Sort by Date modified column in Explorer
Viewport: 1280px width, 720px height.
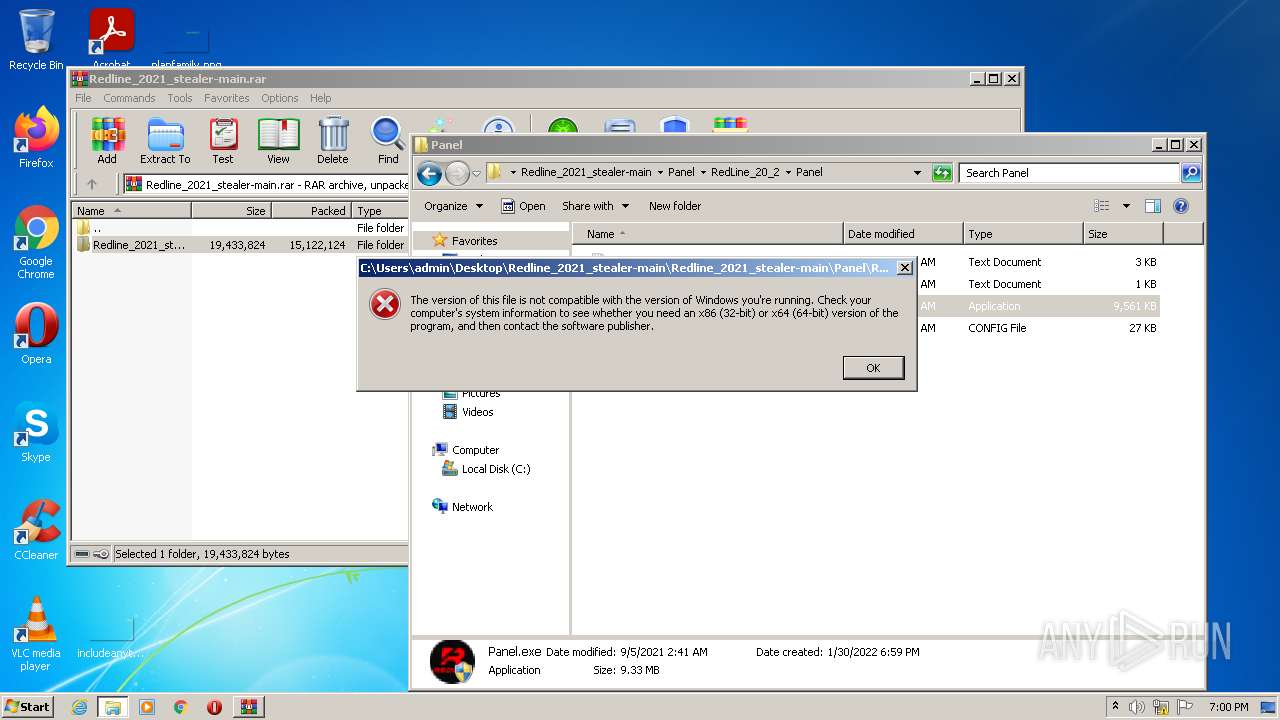point(902,234)
